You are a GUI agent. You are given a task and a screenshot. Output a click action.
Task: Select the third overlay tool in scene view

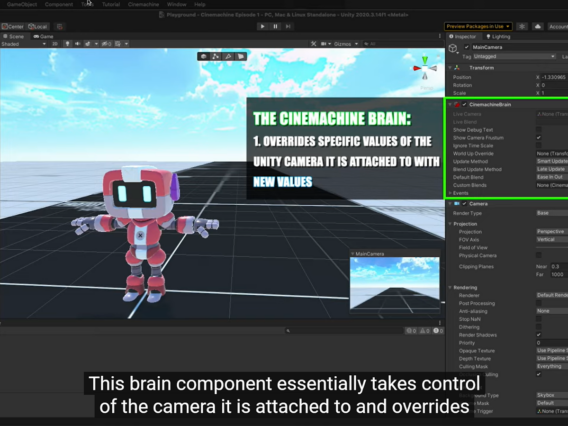click(x=228, y=57)
